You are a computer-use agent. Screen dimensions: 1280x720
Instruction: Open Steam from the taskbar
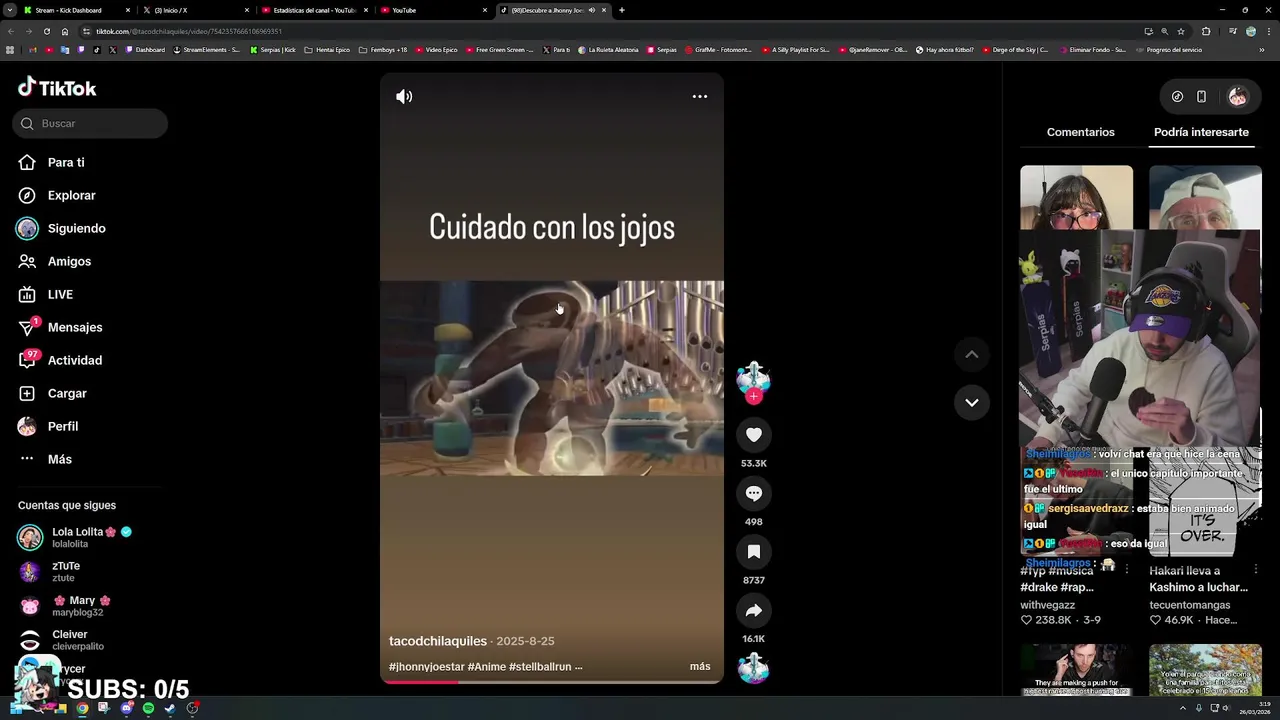[170, 708]
